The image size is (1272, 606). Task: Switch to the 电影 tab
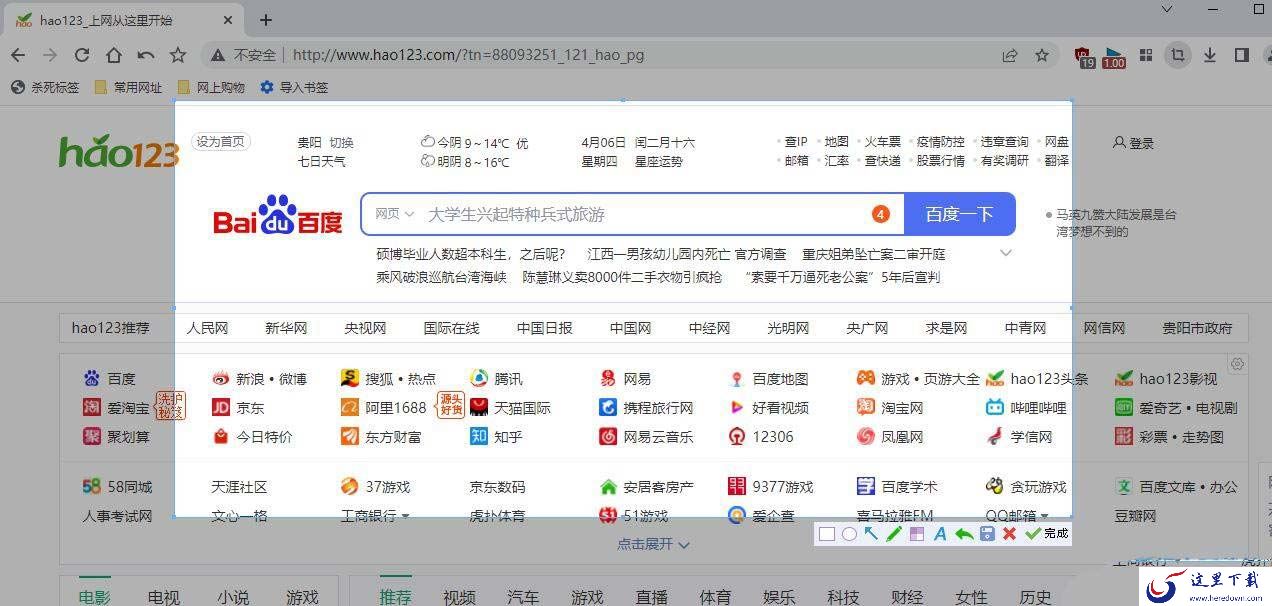[95, 596]
